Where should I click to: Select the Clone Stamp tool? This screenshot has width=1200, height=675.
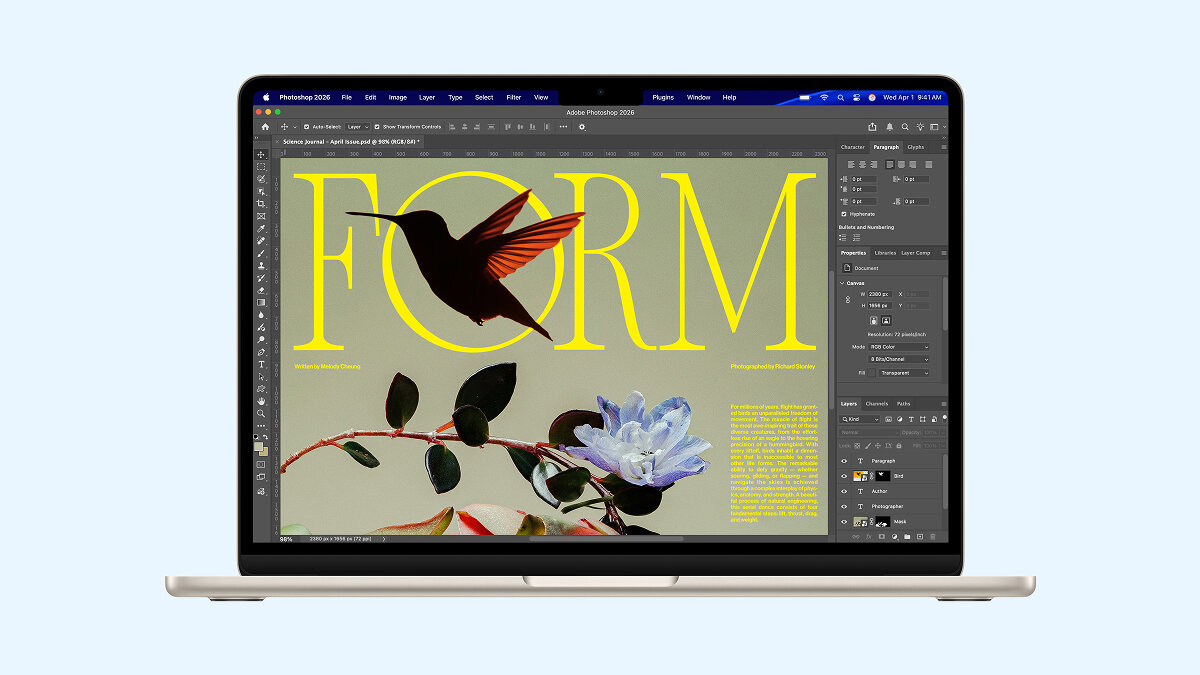(x=261, y=266)
